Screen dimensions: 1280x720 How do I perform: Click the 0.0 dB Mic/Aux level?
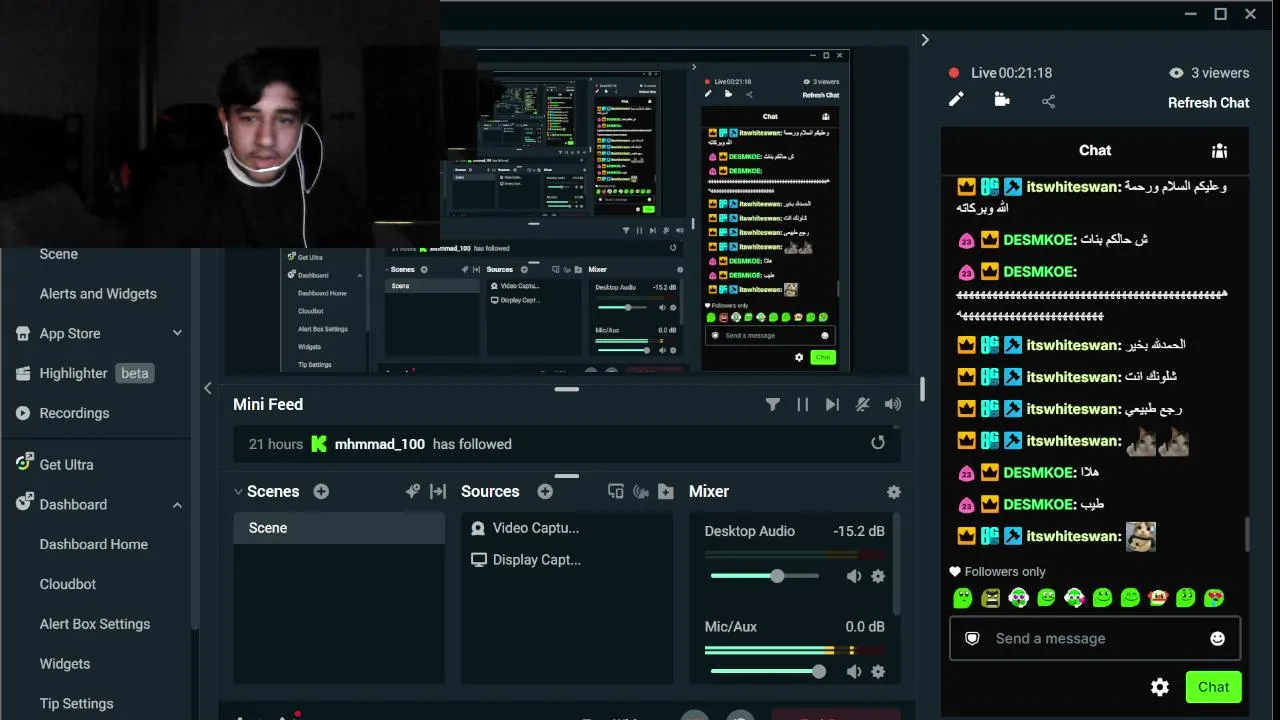[865, 627]
